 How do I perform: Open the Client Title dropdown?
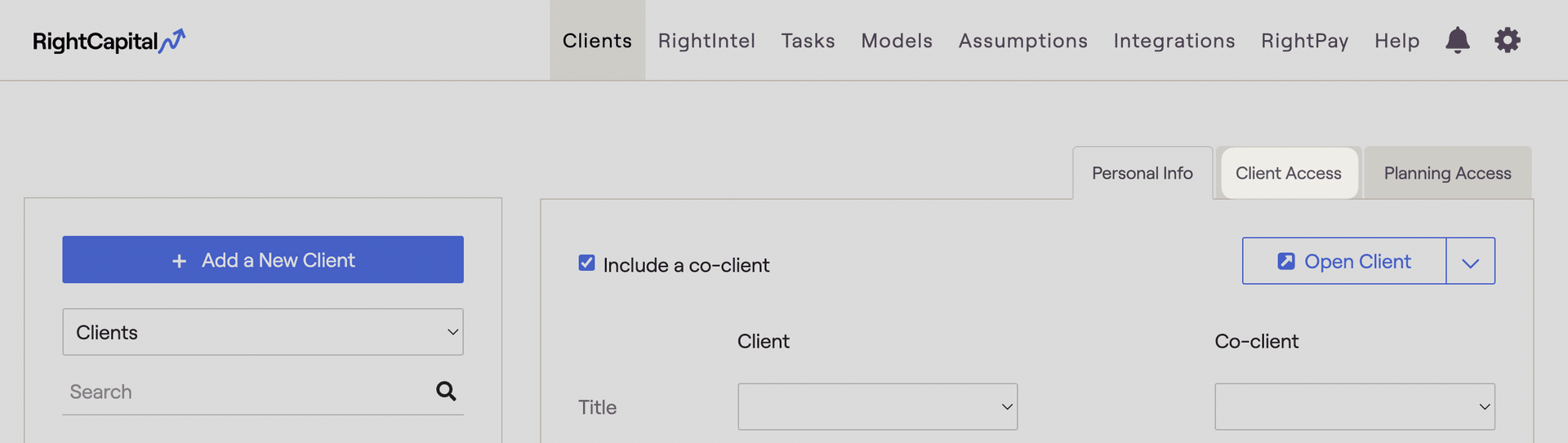click(877, 406)
